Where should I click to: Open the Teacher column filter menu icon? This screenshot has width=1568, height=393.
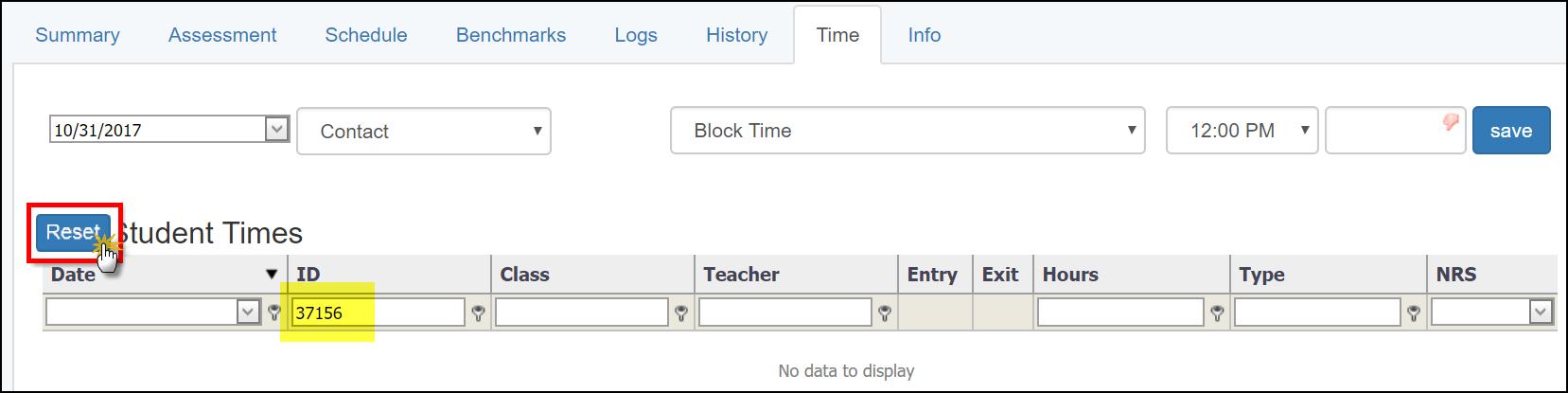[885, 313]
